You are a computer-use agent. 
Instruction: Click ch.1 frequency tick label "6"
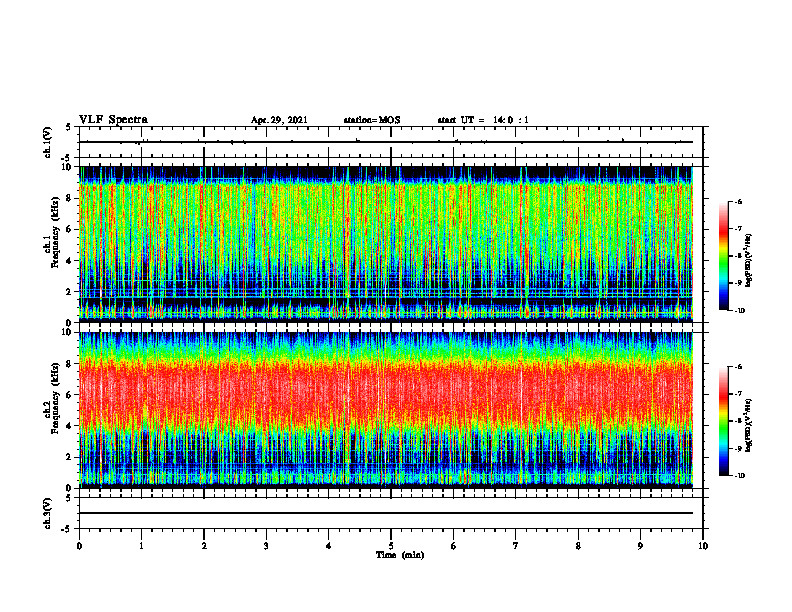70,229
